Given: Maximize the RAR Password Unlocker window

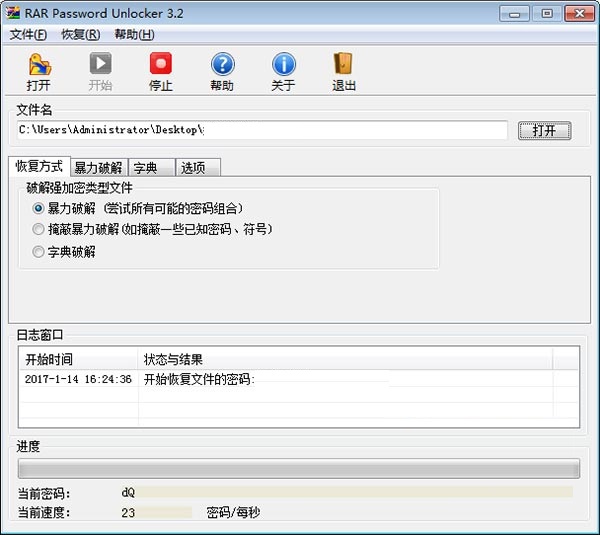Looking at the screenshot, I should click(547, 14).
